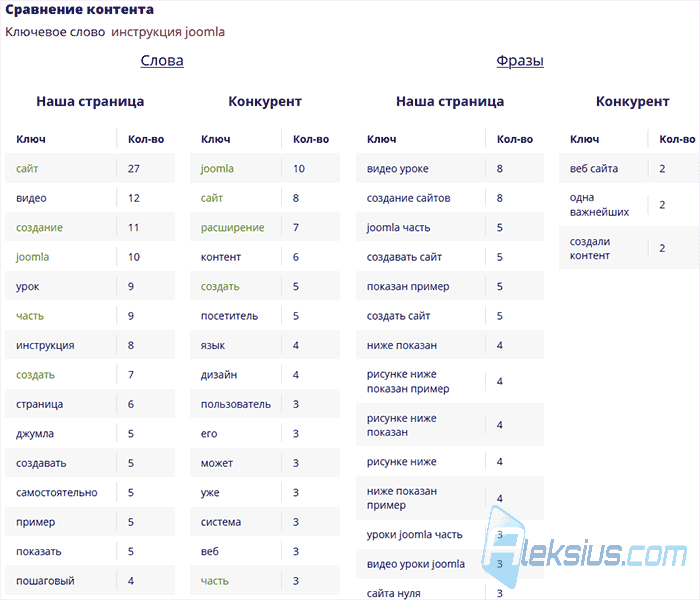Image resolution: width=700 pixels, height=600 pixels.
Task: Select the 'самостоятельно' word row
Action: pyautogui.click(x=90, y=492)
